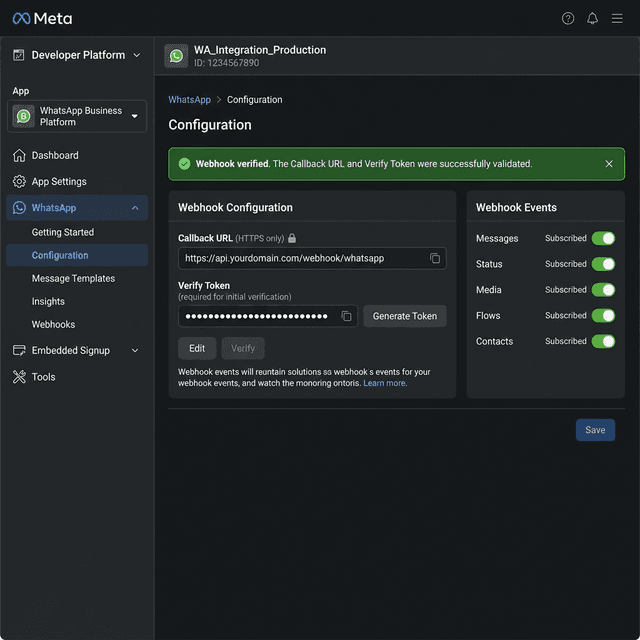Click the App Settings gear icon

point(19,182)
